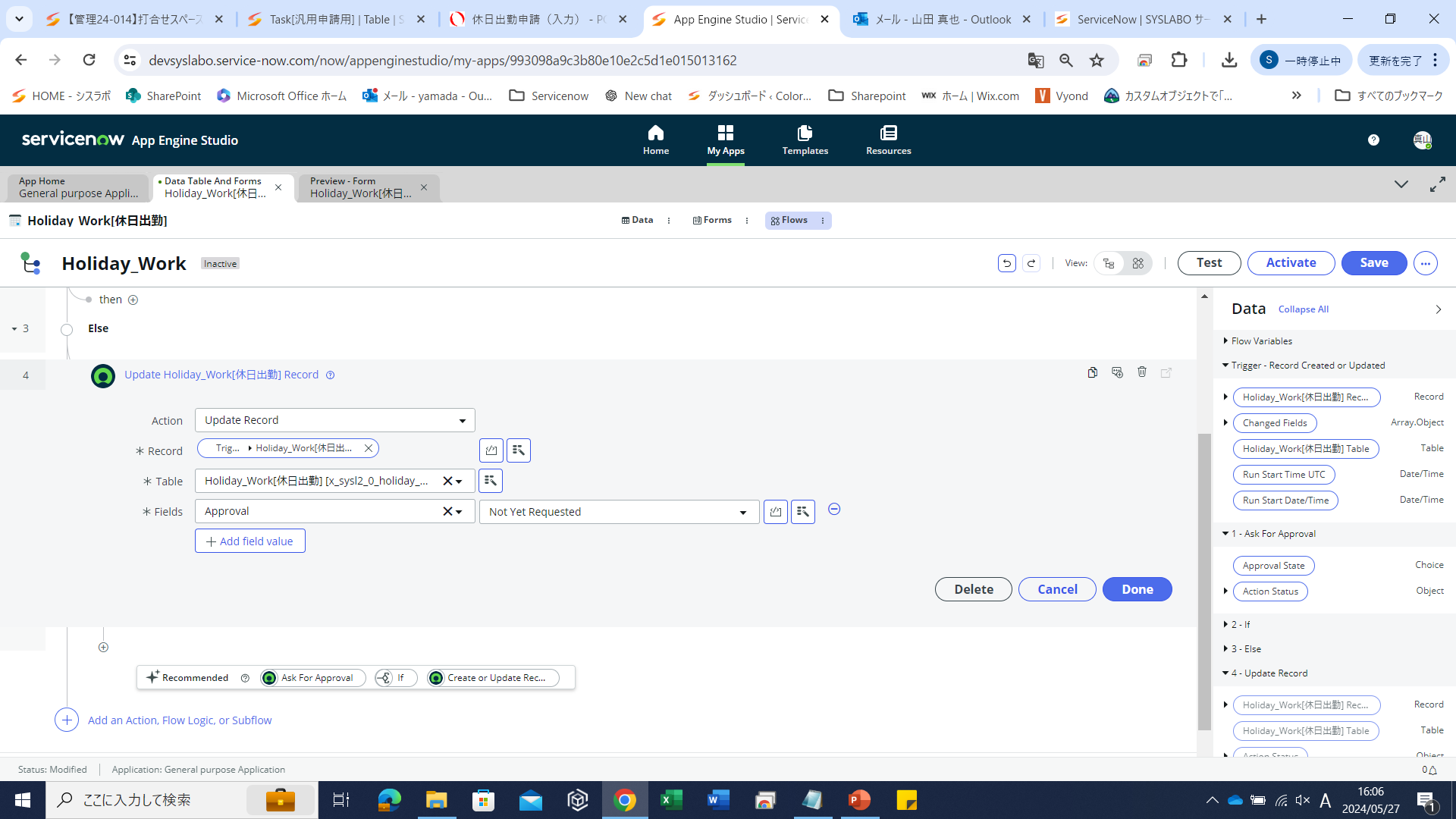Image resolution: width=1456 pixels, height=819 pixels.
Task: Click the redo arrow icon
Action: click(x=1031, y=263)
